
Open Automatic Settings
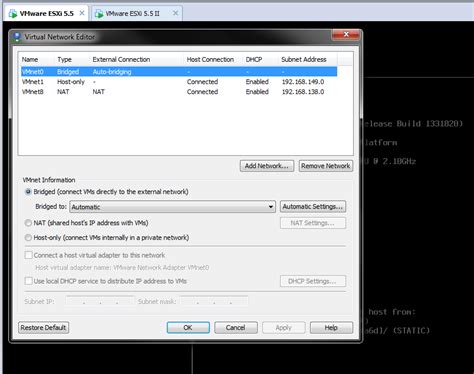[313, 207]
